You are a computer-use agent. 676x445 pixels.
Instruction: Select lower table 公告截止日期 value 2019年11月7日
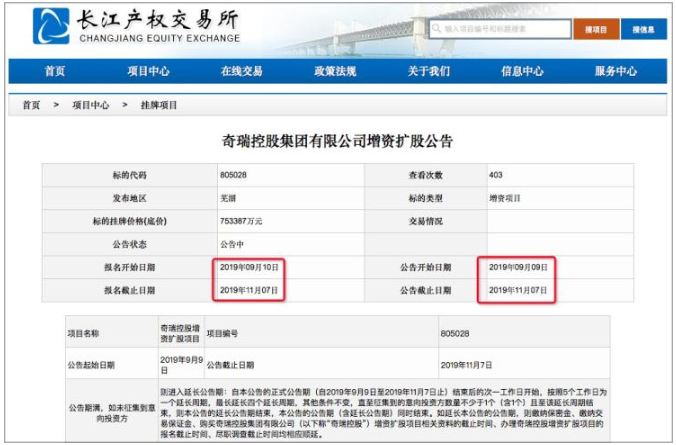point(466,365)
